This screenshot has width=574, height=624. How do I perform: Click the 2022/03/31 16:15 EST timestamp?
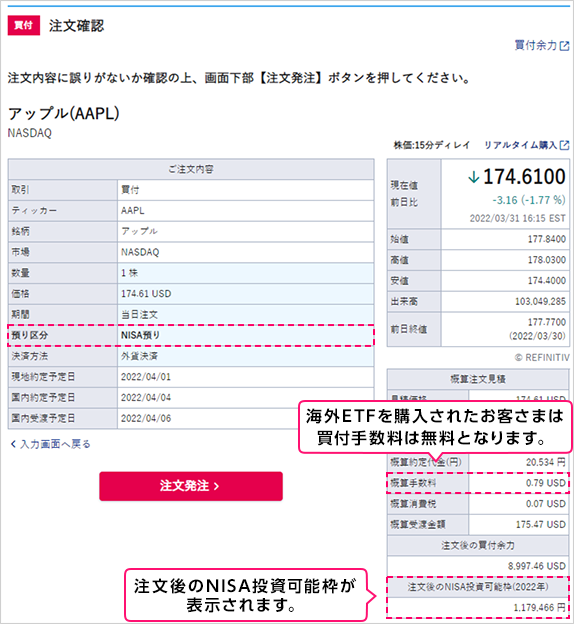pyautogui.click(x=517, y=218)
